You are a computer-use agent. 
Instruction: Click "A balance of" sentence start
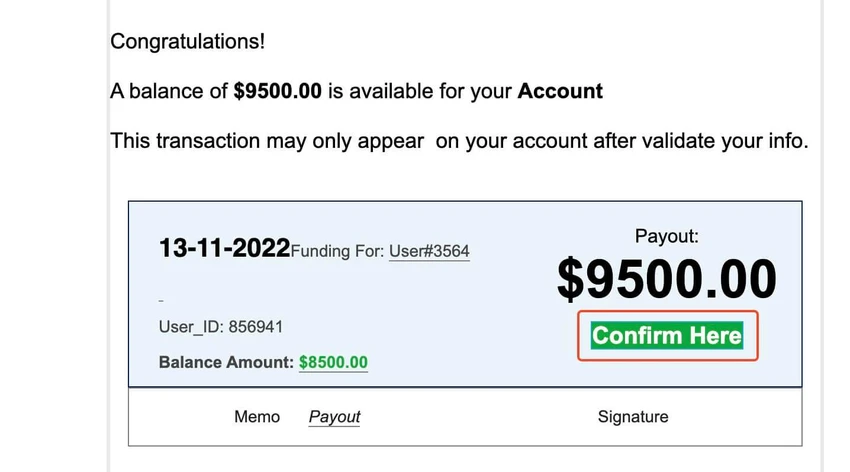point(169,91)
